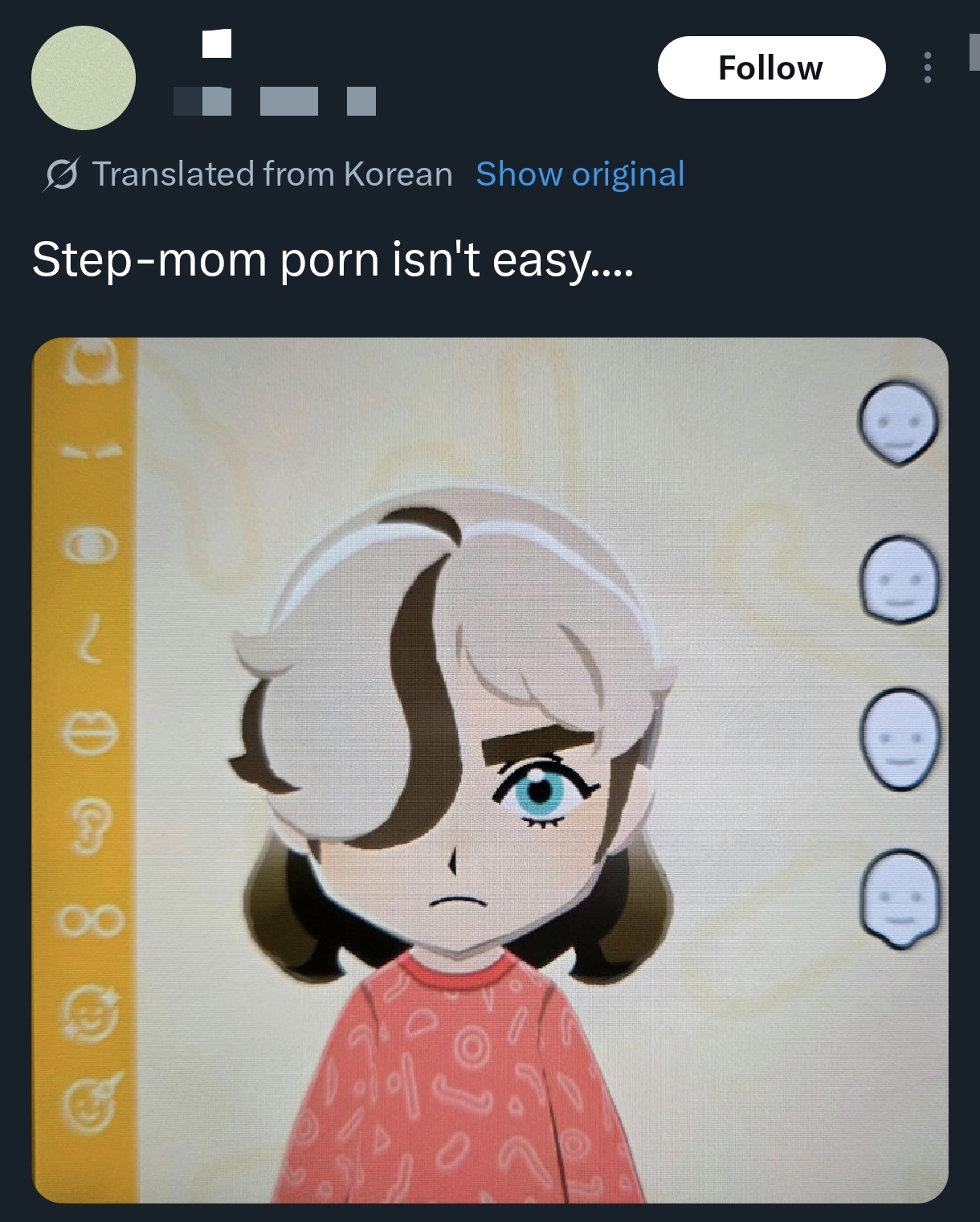Screen dimensions: 980x1222
Task: Click the Show original link
Action: tap(580, 174)
